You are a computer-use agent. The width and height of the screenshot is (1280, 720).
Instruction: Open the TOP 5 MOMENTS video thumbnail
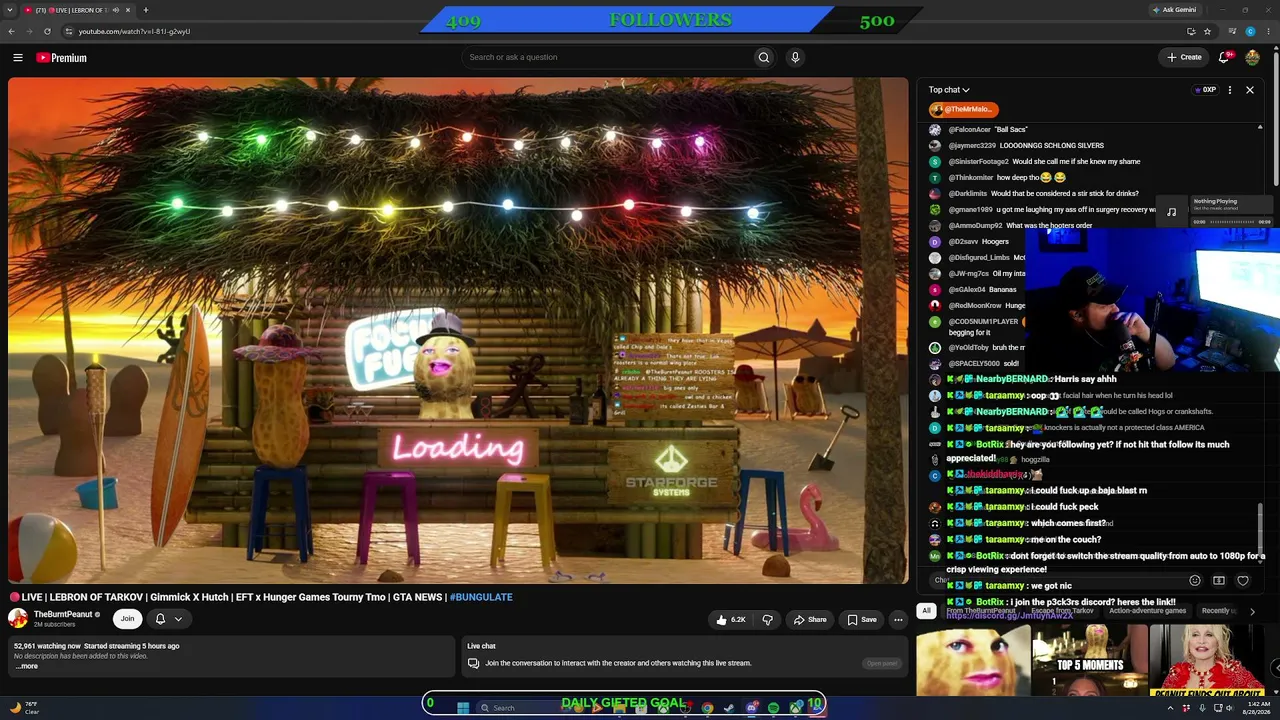coord(1089,661)
